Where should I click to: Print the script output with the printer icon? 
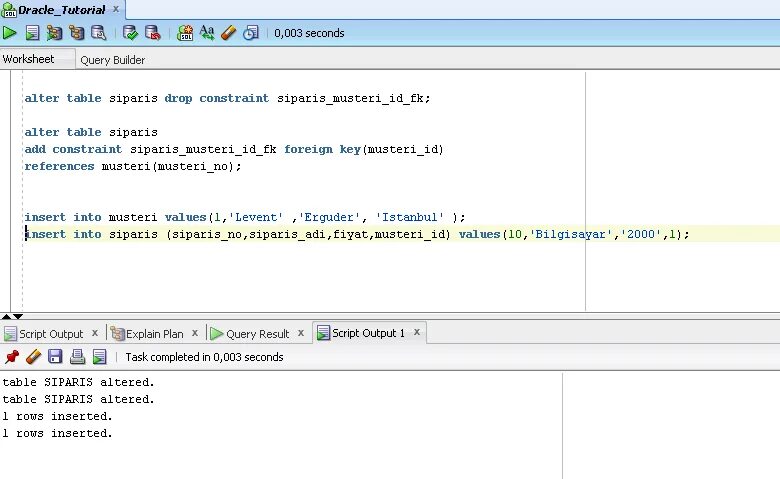77,357
